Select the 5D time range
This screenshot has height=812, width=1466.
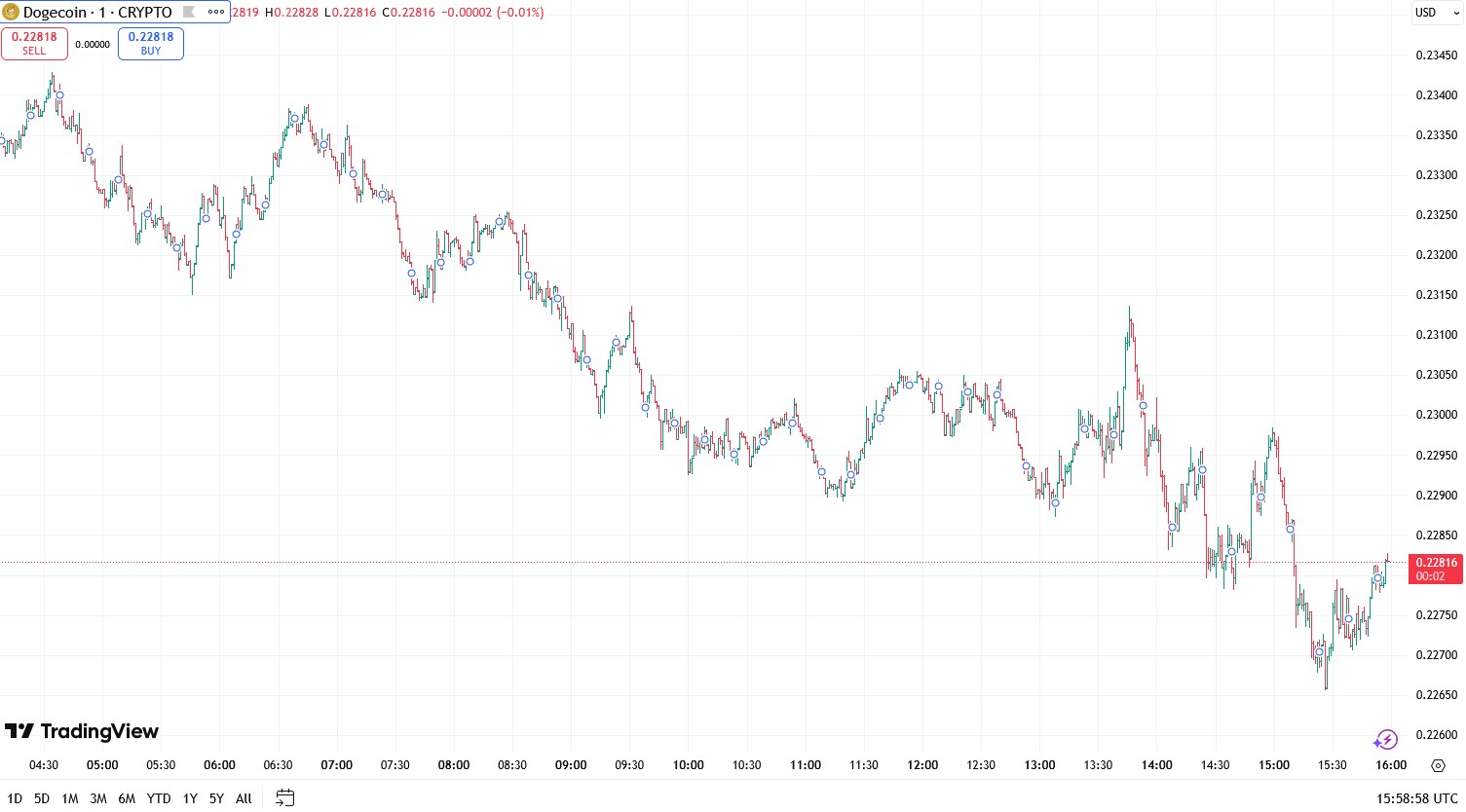click(x=42, y=798)
